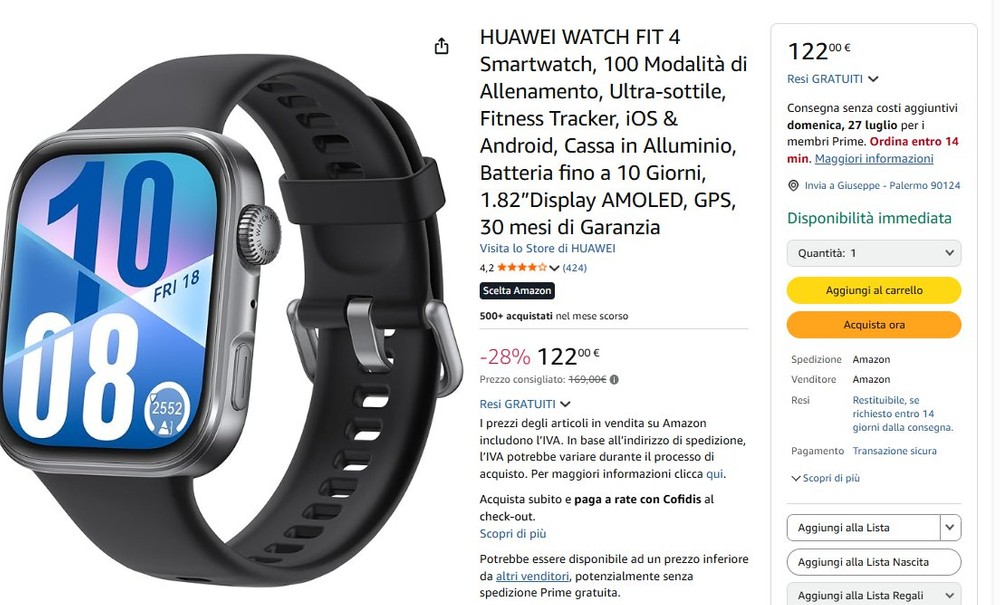The width and height of the screenshot is (1000, 605).
Task: Open the rating breakdown chevron
Action: [554, 268]
